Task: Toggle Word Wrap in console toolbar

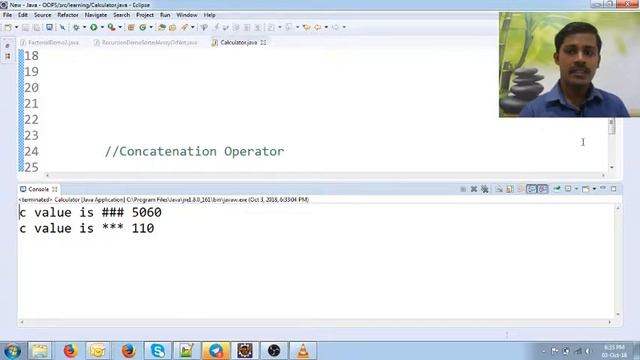Action: coord(520,189)
